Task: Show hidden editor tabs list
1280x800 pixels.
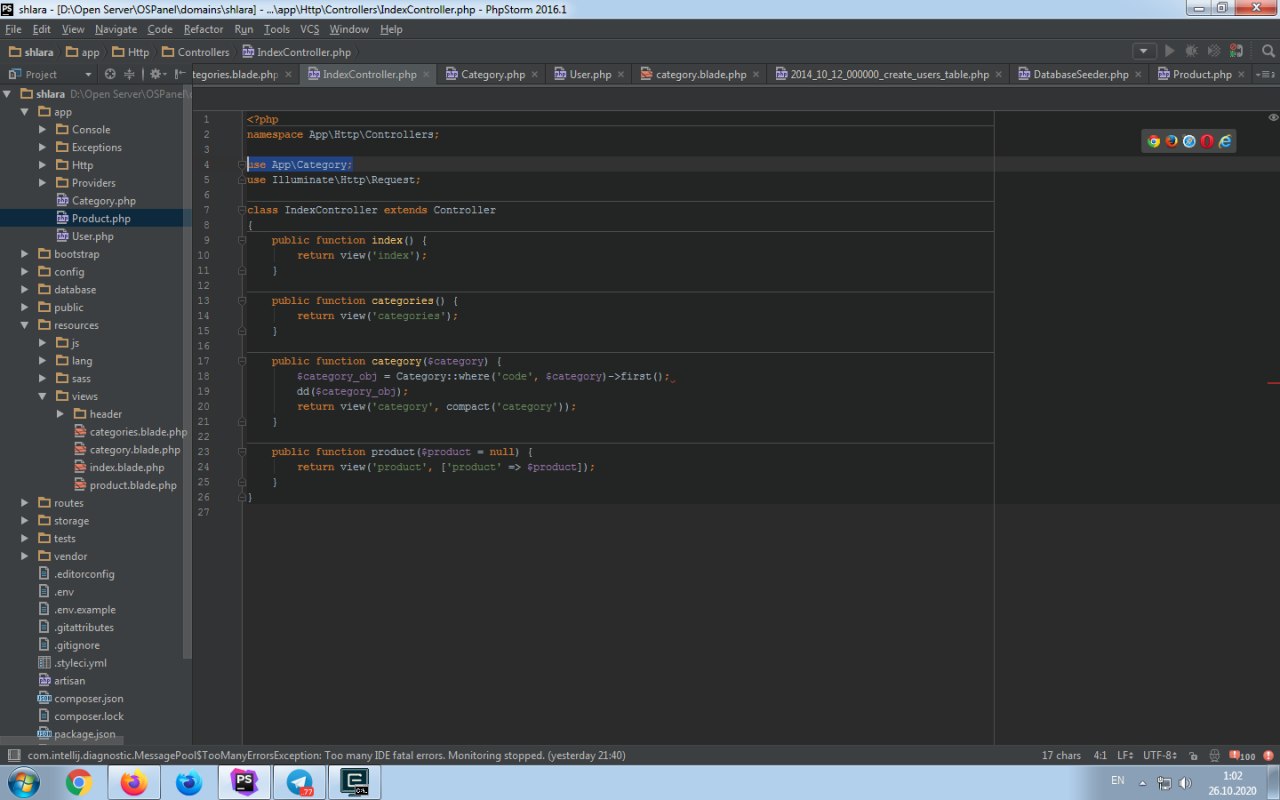Action: click(x=1264, y=74)
